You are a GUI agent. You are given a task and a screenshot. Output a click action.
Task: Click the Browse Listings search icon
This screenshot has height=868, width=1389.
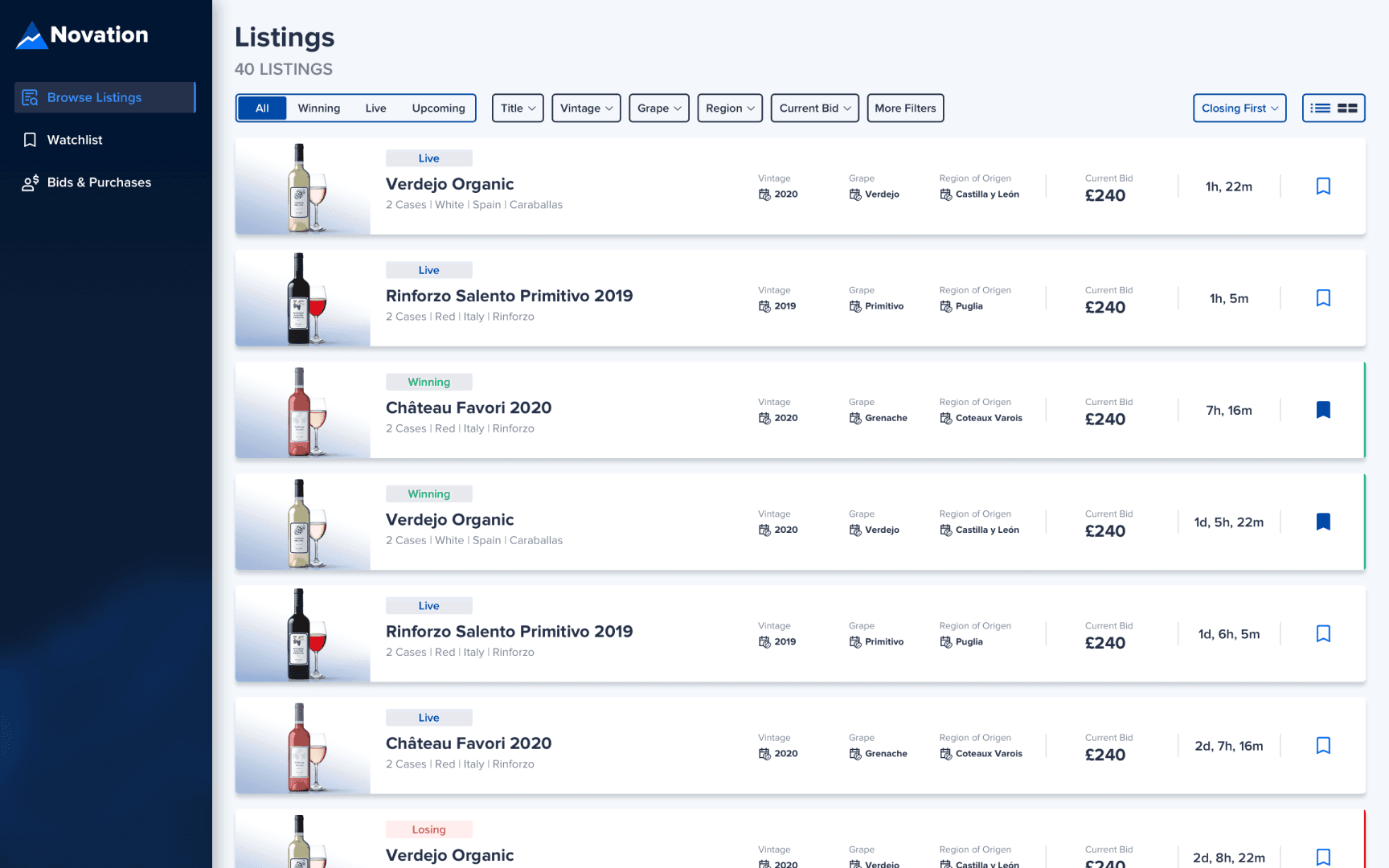point(31,97)
